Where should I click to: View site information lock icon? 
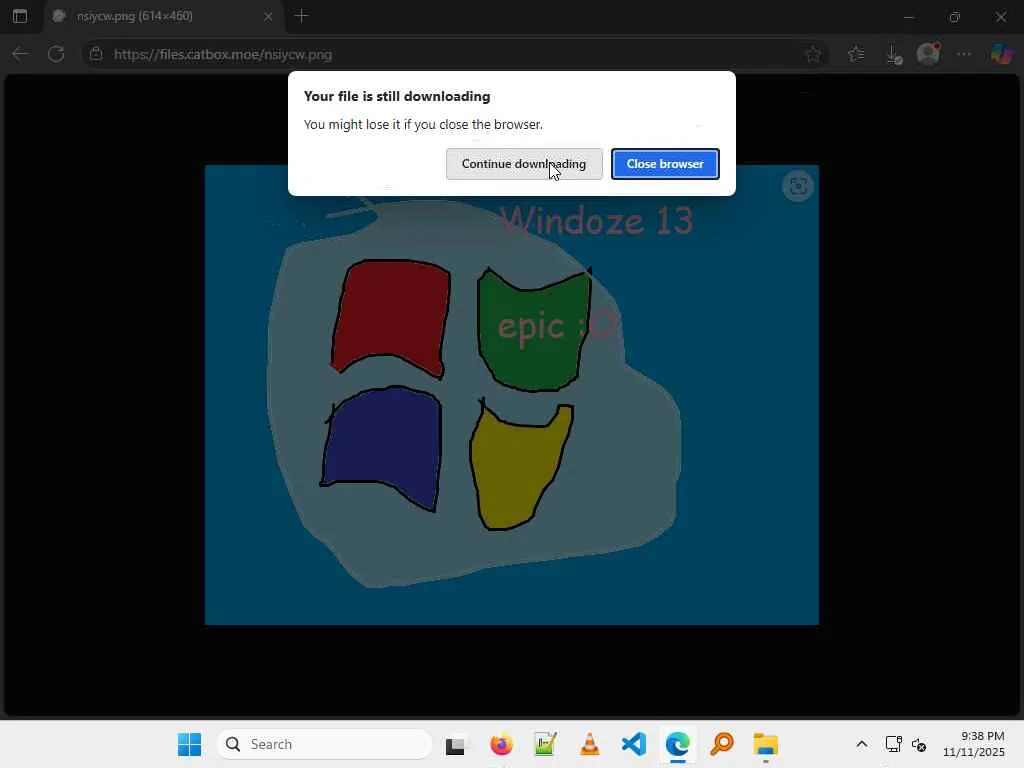click(96, 54)
